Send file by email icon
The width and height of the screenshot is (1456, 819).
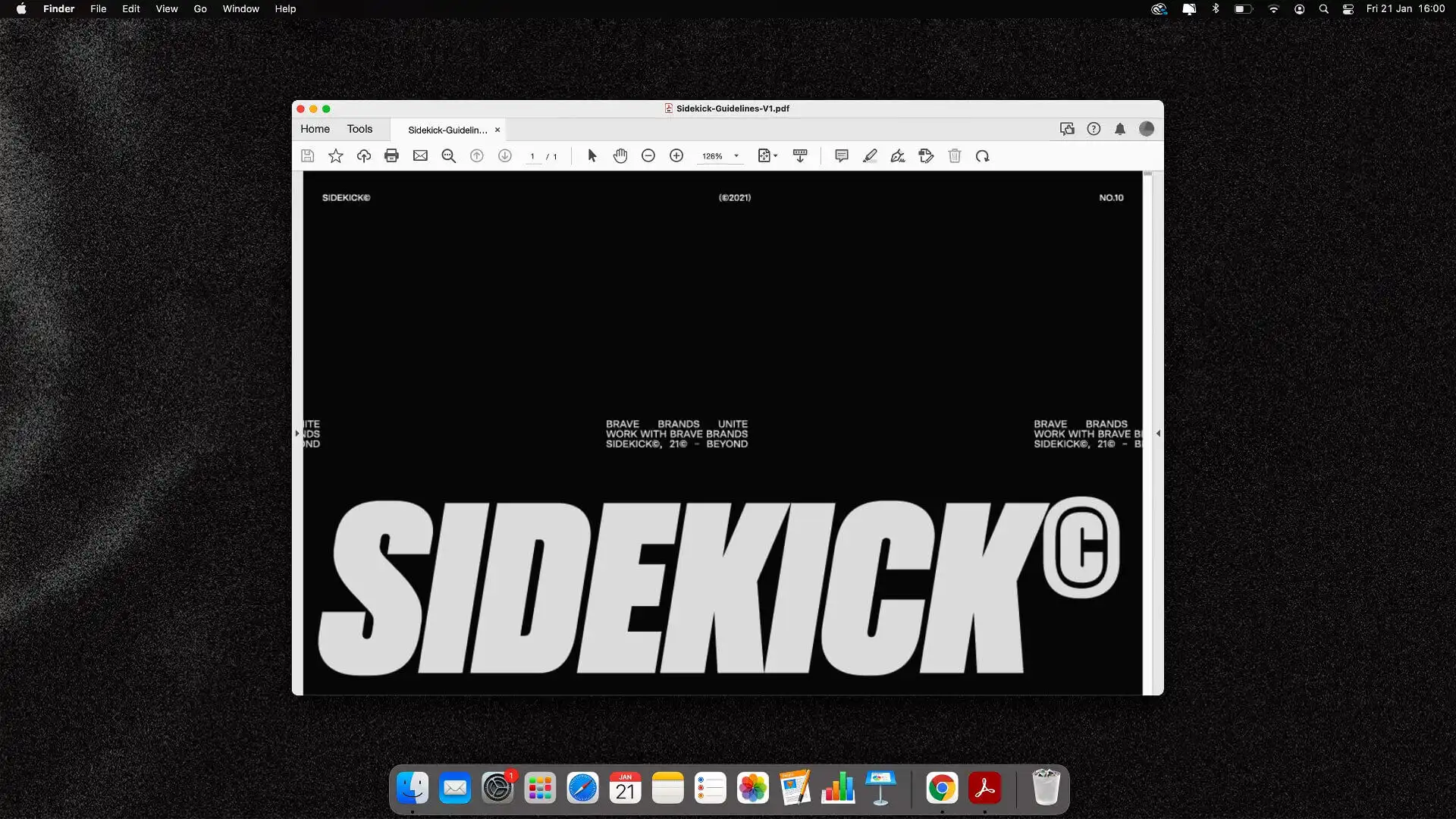point(420,156)
